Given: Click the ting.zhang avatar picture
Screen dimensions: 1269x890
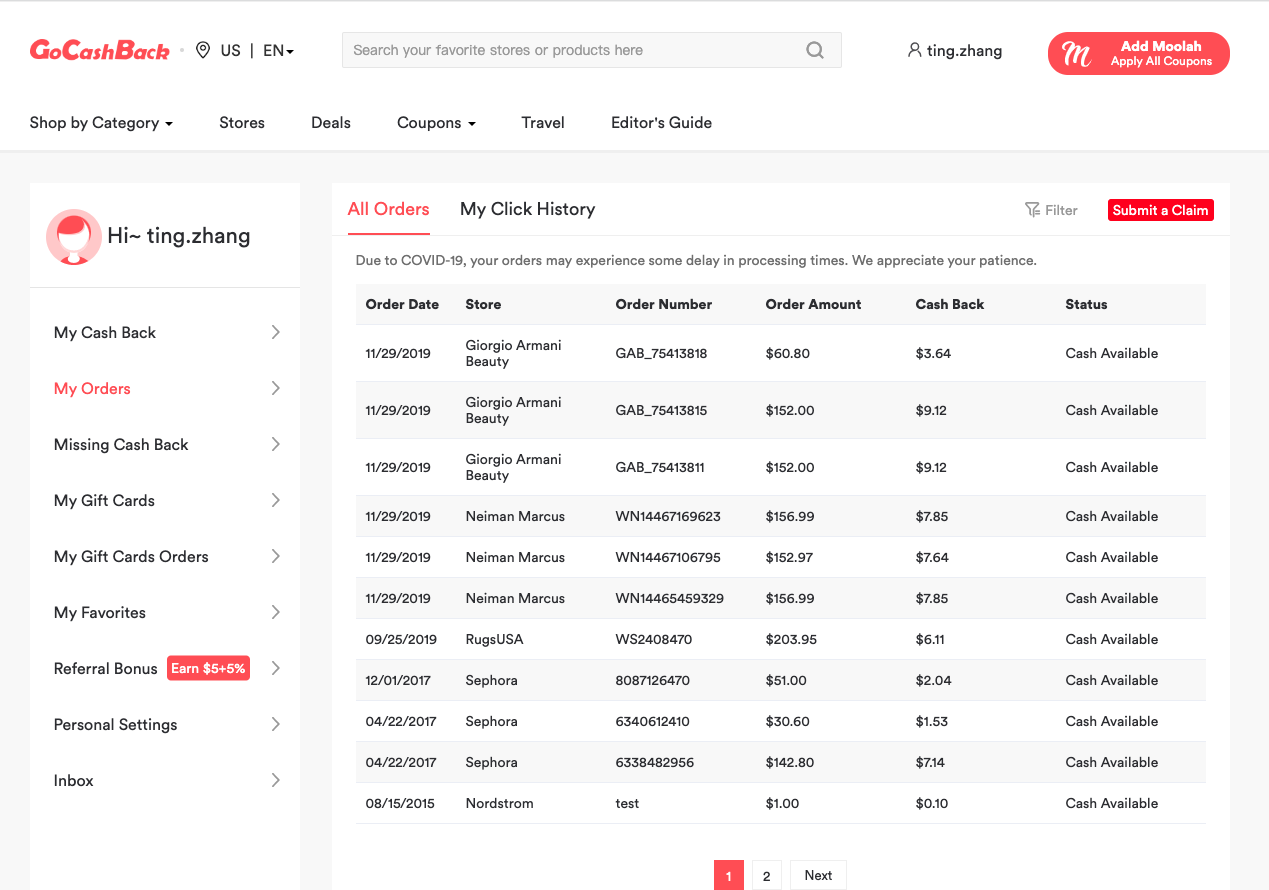Looking at the screenshot, I should (74, 237).
